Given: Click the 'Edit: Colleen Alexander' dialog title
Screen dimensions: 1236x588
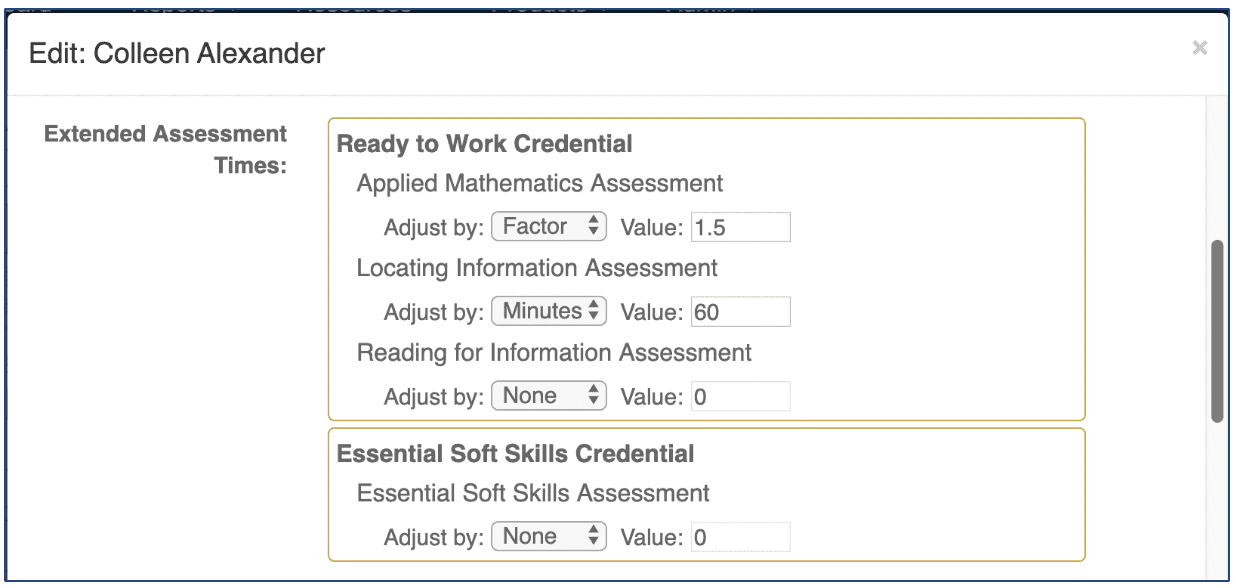Looking at the screenshot, I should [x=177, y=53].
